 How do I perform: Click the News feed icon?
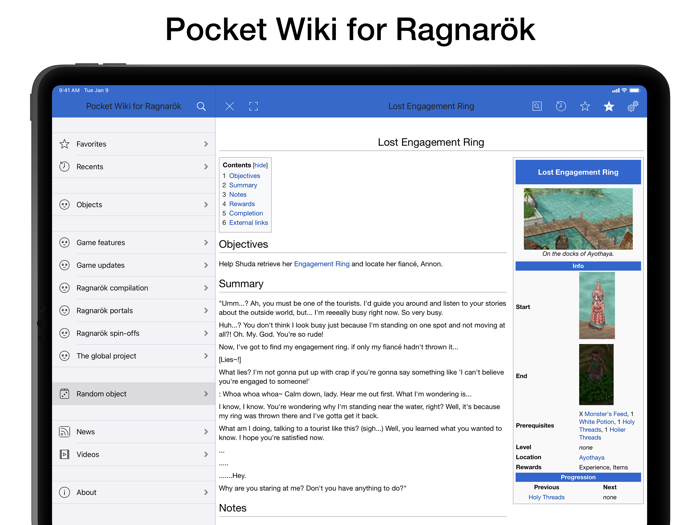point(65,432)
